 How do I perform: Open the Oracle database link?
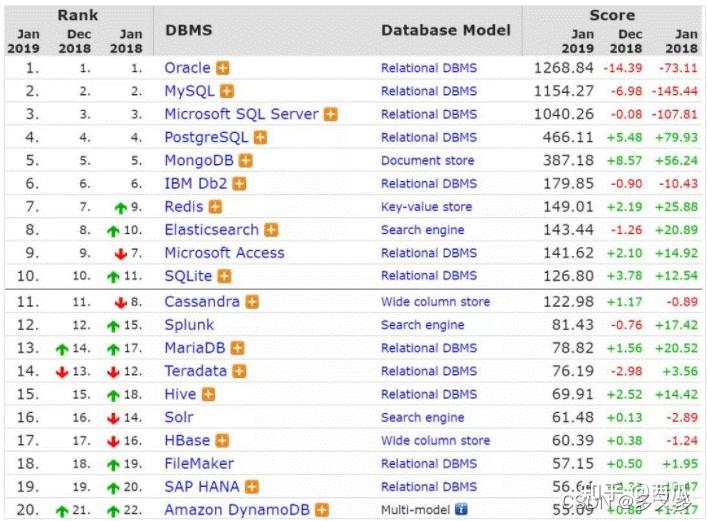(187, 68)
